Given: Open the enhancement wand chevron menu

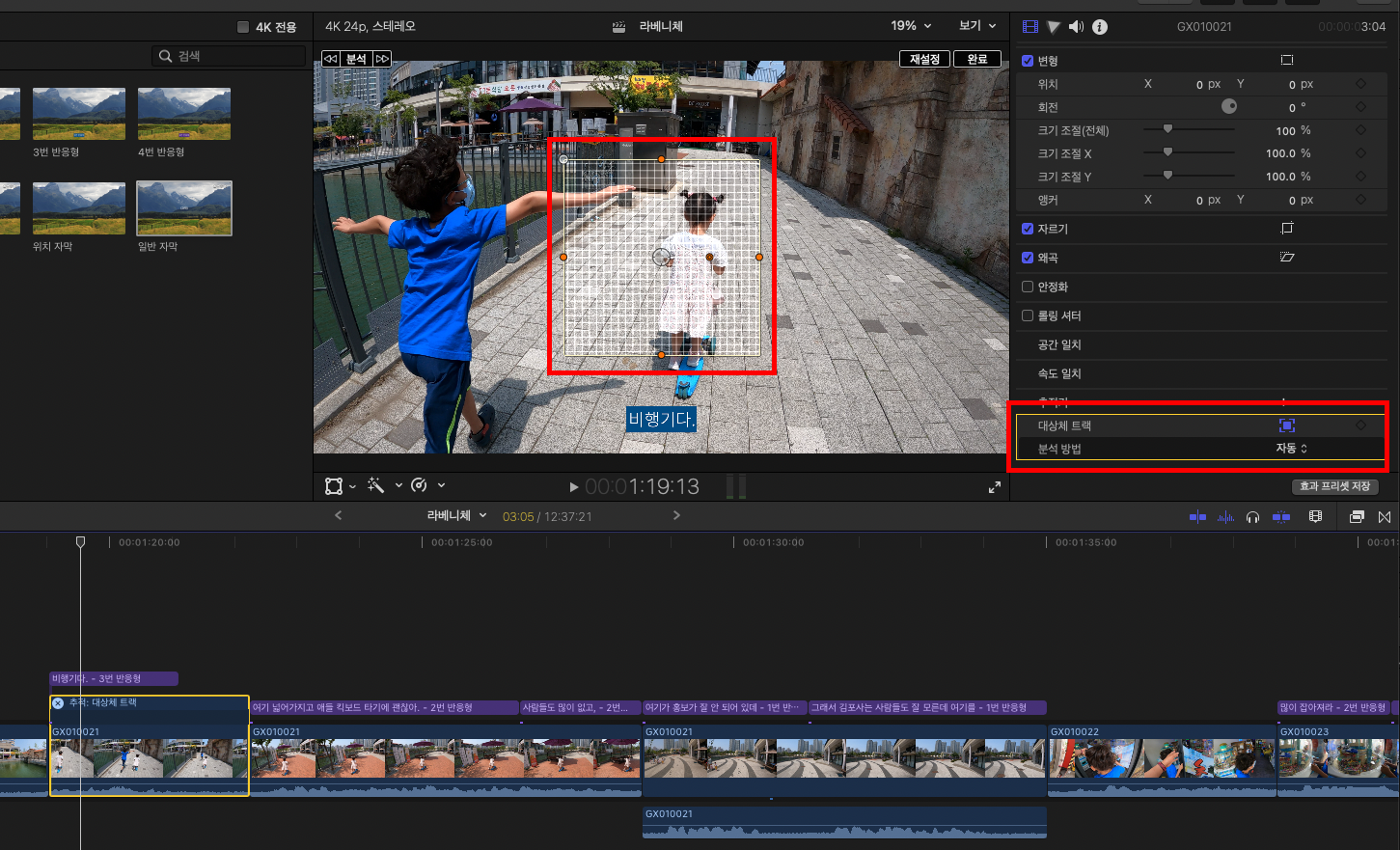Looking at the screenshot, I should [x=398, y=485].
